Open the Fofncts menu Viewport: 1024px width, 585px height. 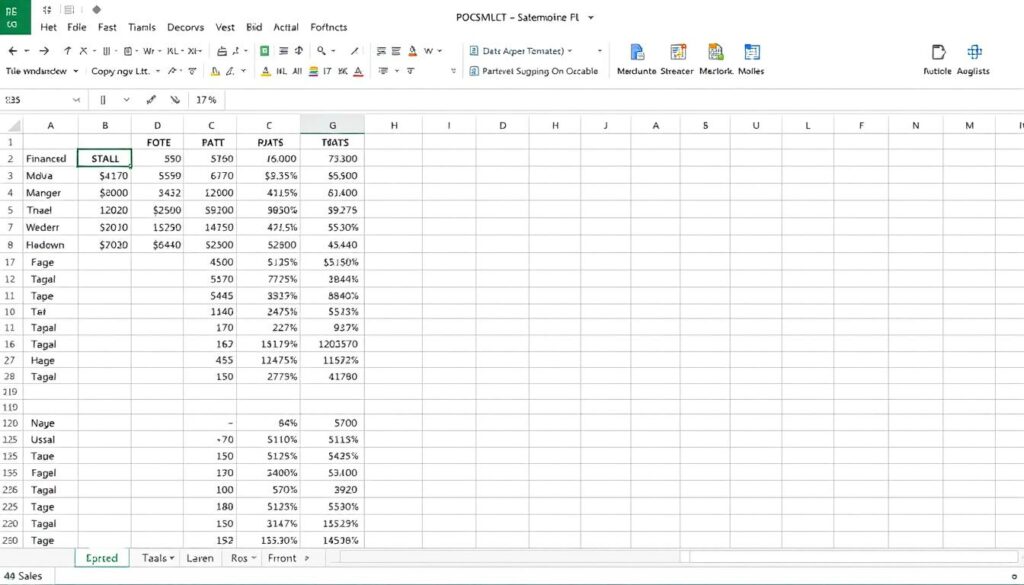328,27
